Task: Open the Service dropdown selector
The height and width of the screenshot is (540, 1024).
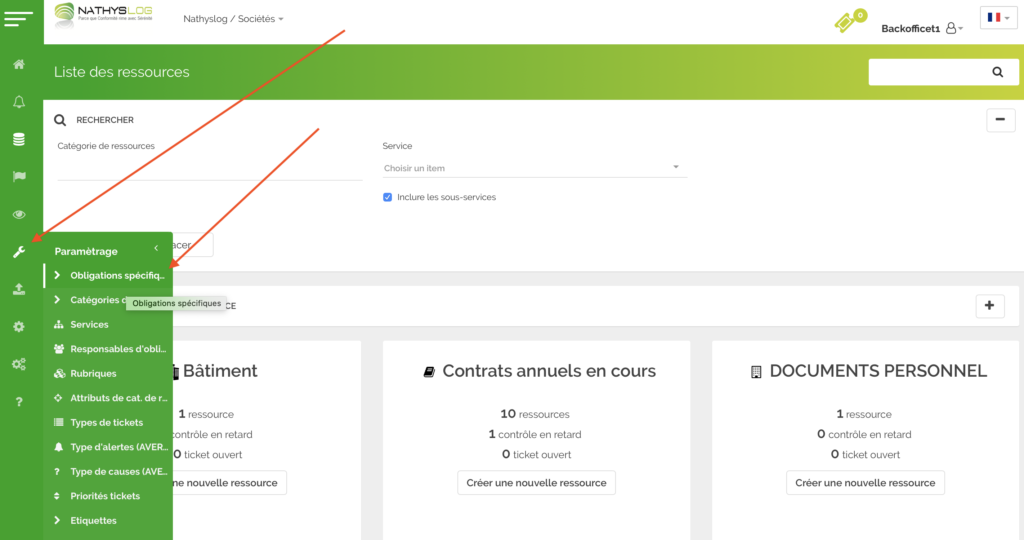Action: point(534,168)
